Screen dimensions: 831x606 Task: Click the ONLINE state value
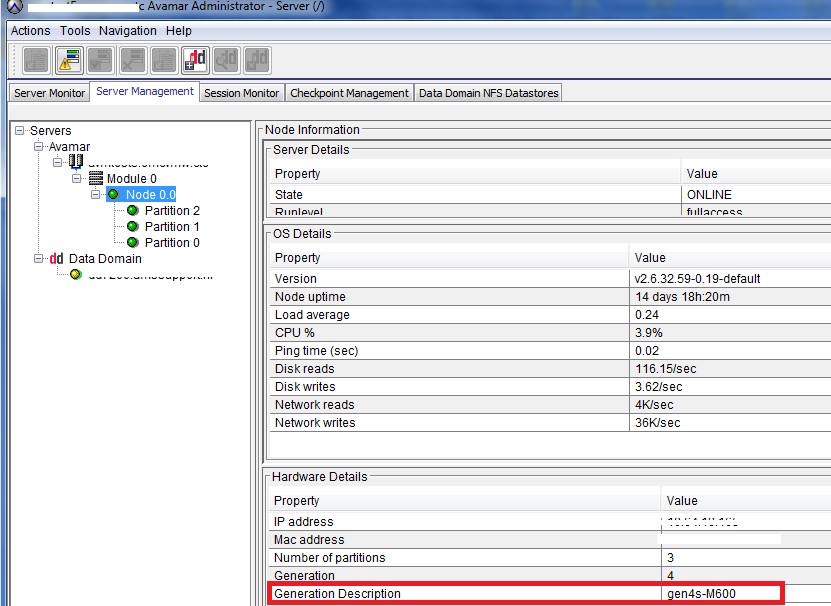(709, 195)
